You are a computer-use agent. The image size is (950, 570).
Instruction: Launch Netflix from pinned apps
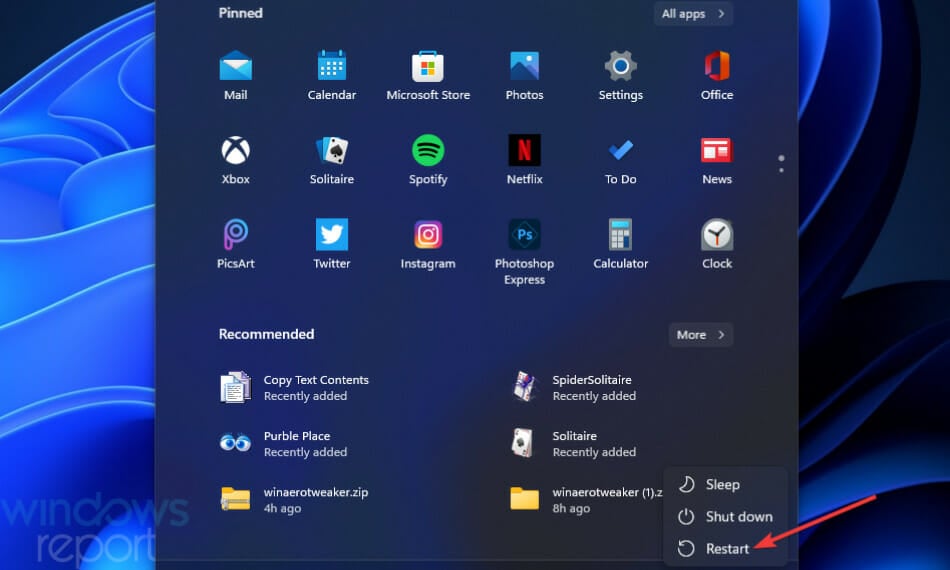[524, 160]
